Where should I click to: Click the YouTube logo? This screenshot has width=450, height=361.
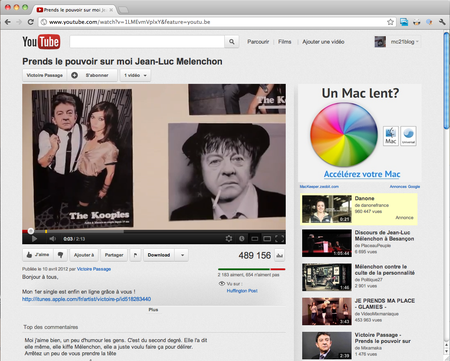tap(41, 42)
